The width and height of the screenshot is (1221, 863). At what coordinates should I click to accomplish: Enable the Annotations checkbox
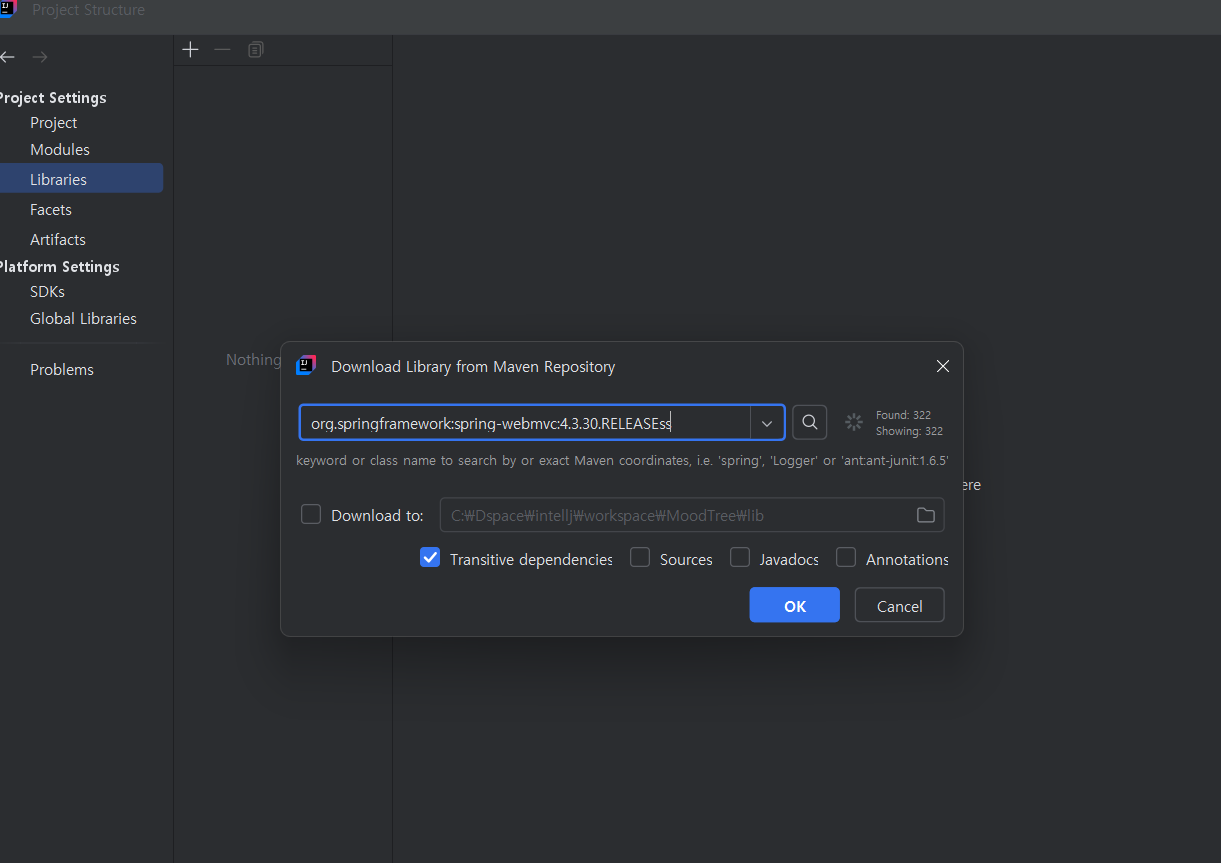pyautogui.click(x=846, y=558)
